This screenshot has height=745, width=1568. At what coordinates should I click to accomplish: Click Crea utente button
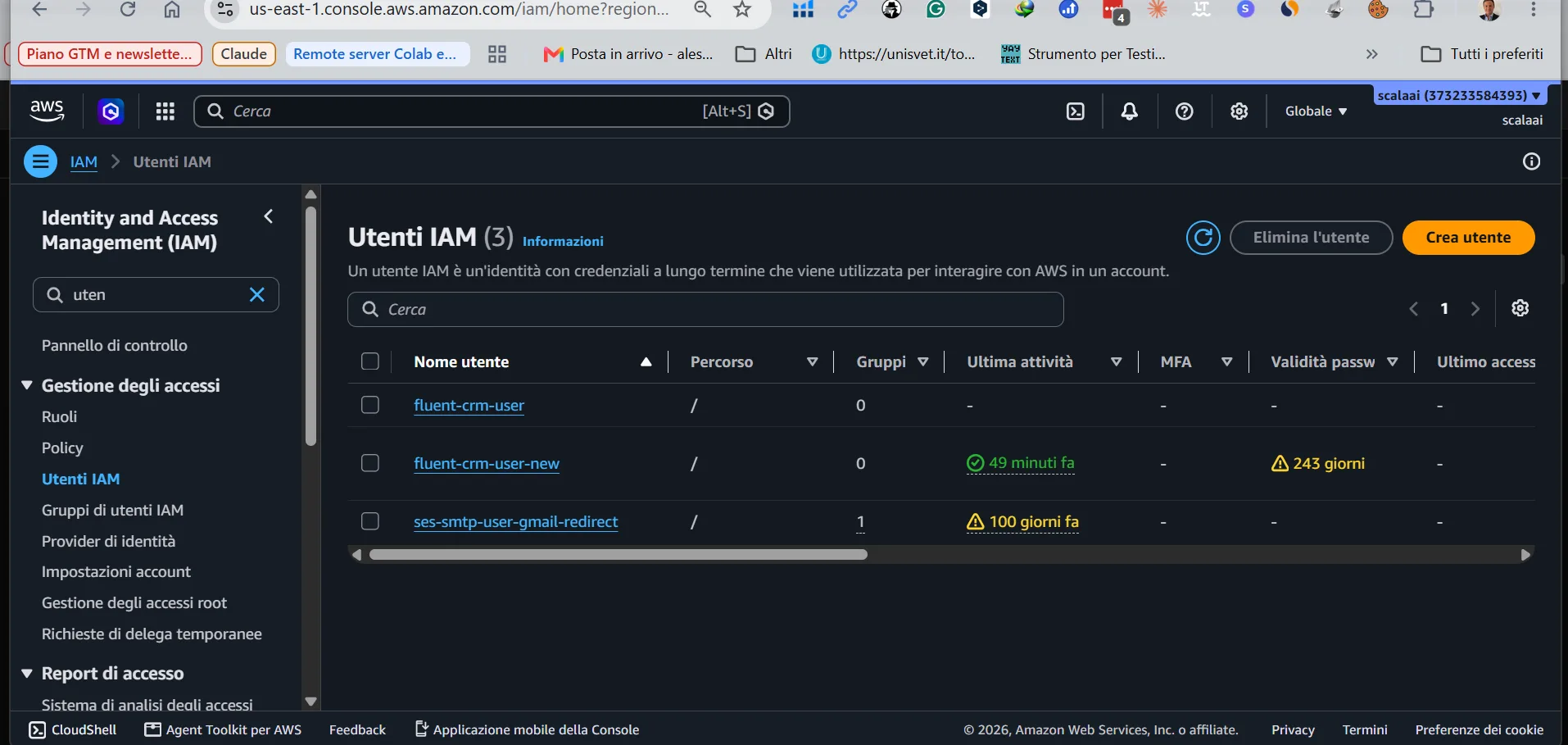tap(1468, 238)
